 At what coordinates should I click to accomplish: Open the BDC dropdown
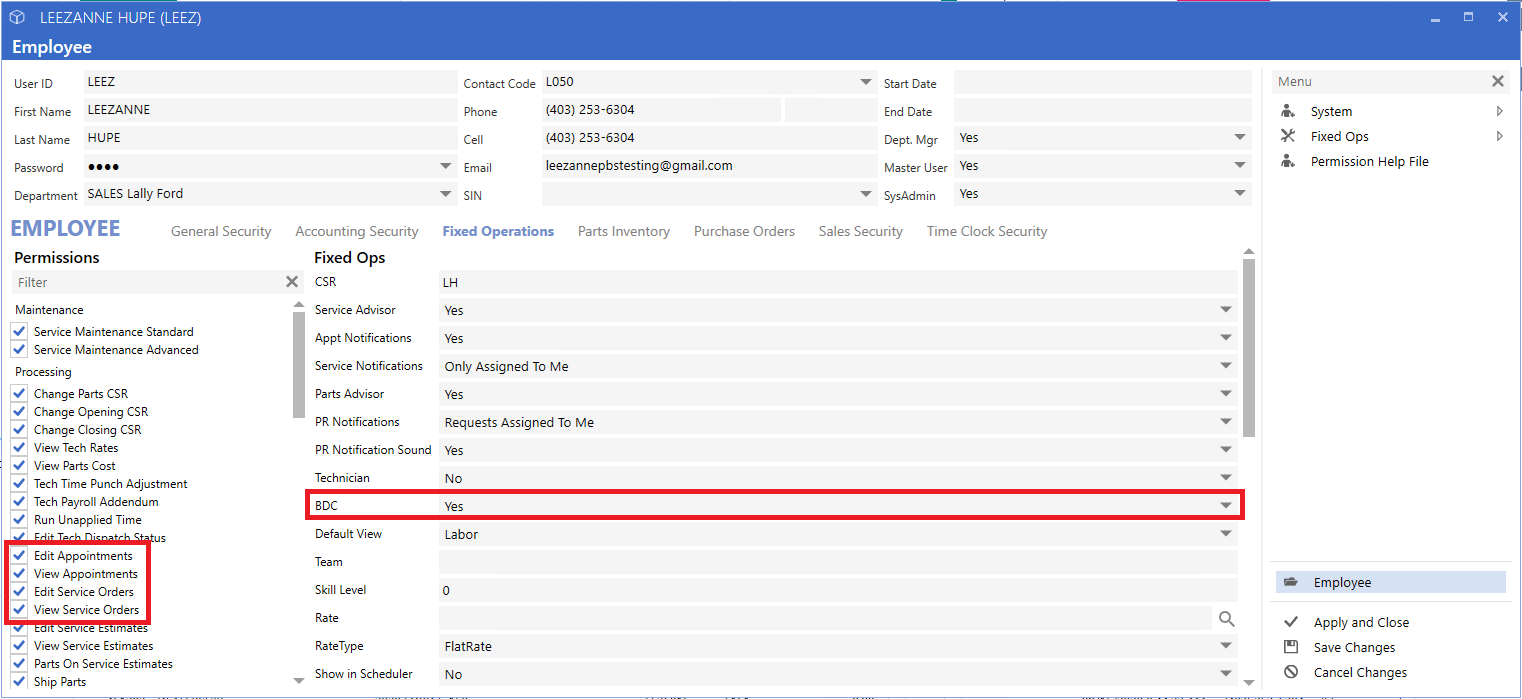[1226, 506]
